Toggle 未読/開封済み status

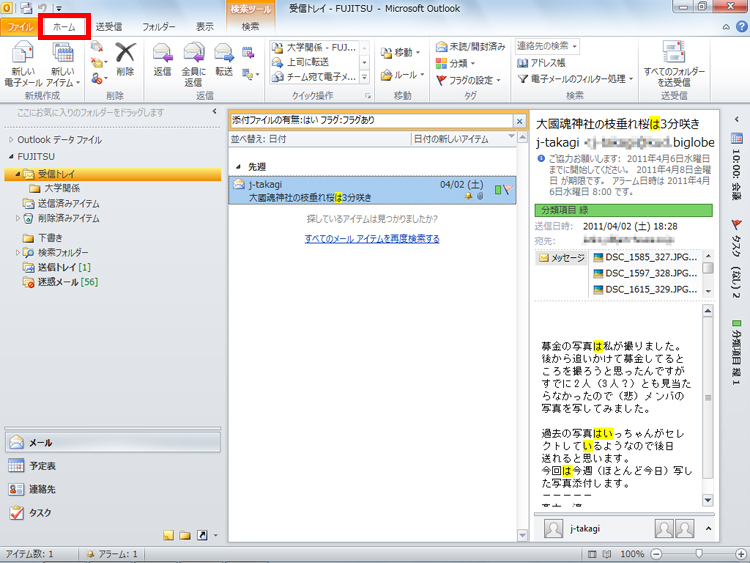[470, 46]
